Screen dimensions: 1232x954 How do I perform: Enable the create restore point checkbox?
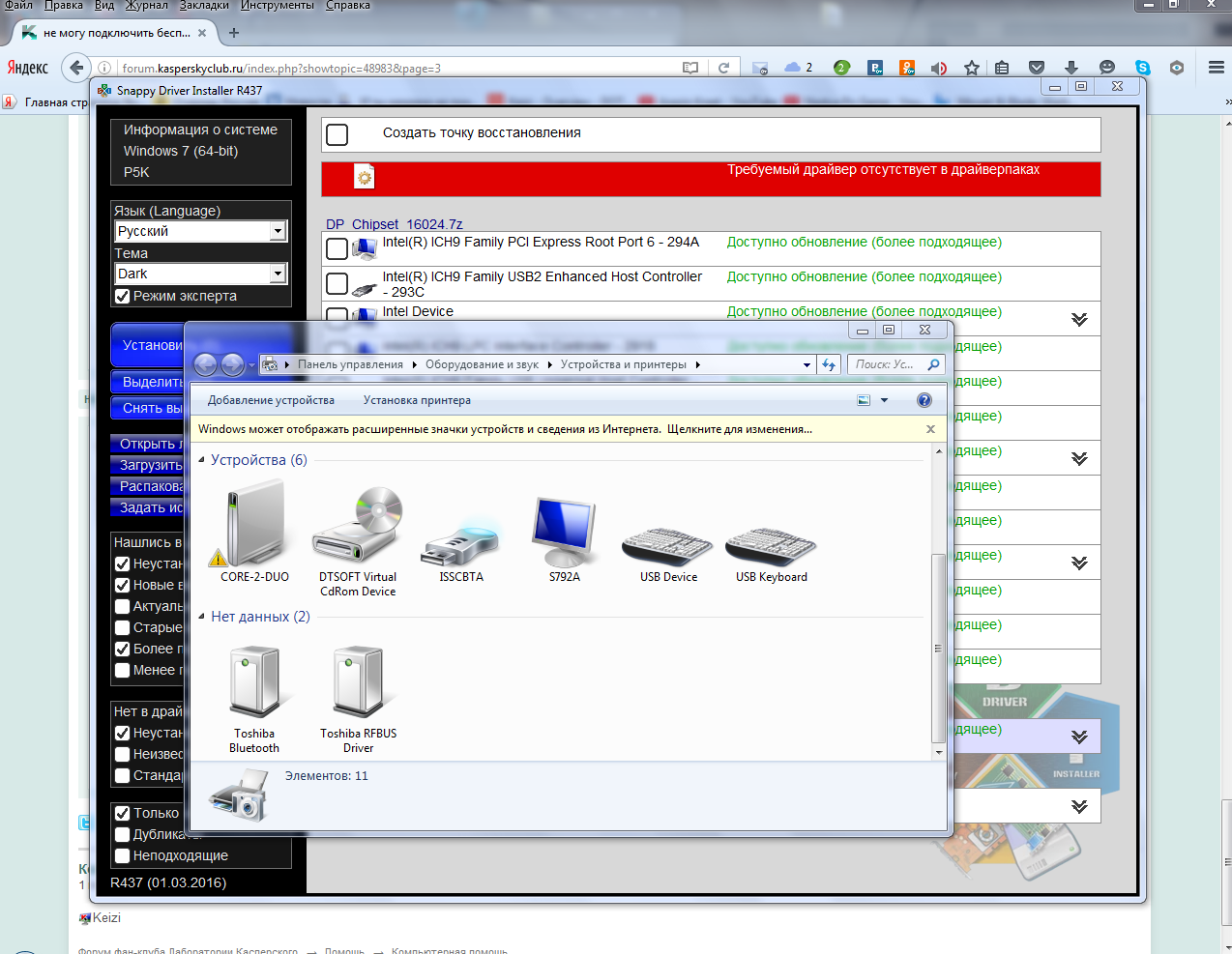click(337, 134)
